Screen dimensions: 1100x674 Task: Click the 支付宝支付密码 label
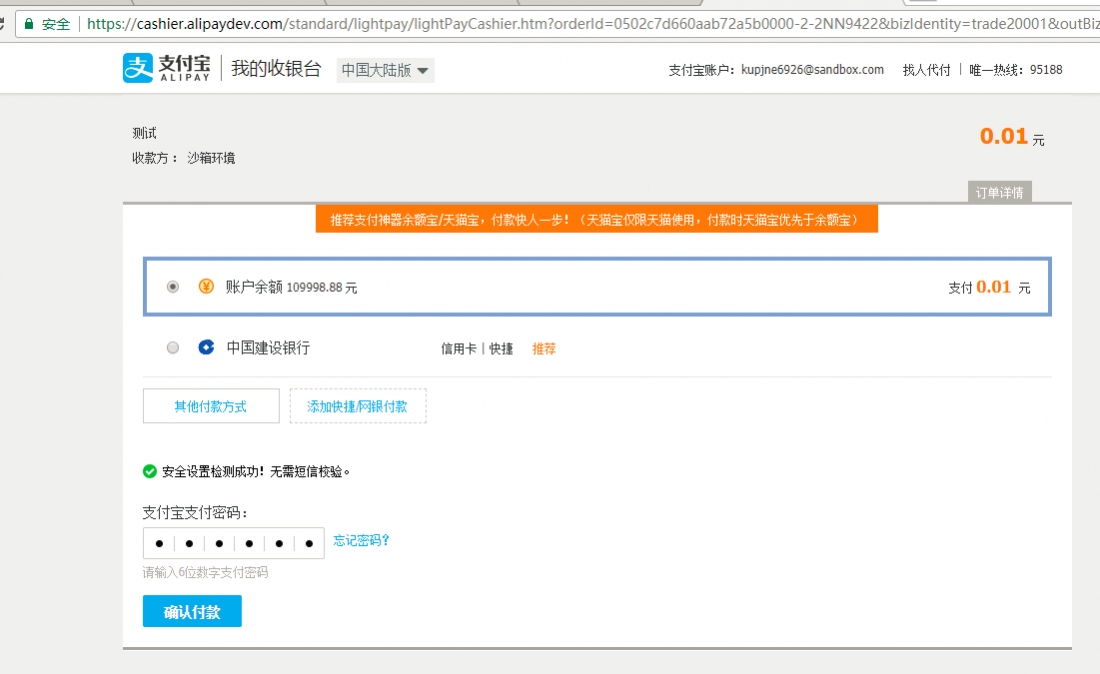(195, 513)
